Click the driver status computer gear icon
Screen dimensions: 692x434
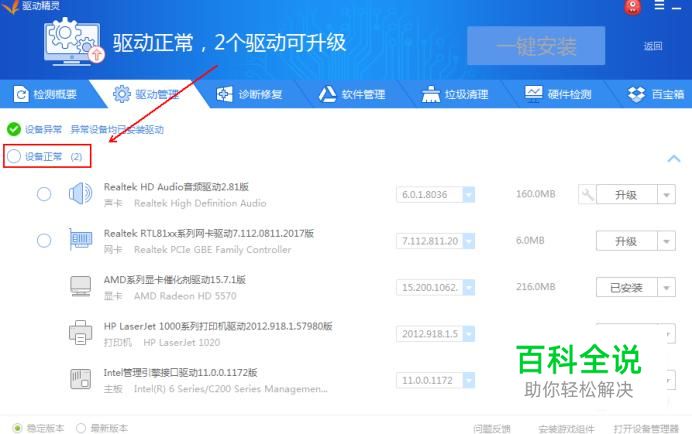(x=73, y=42)
